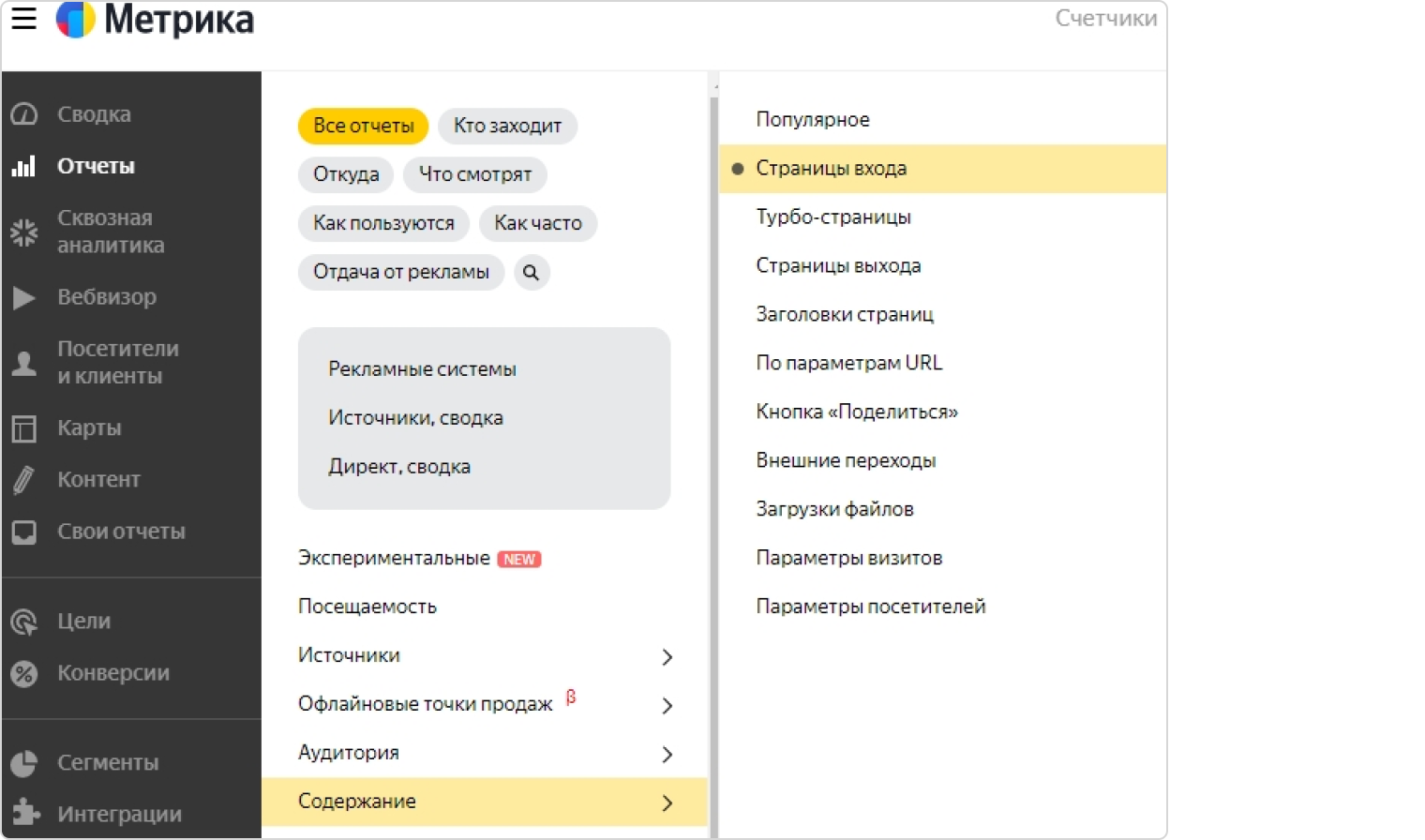The height and width of the screenshot is (840, 1425).
Task: Expand the Источники submenu arrow
Action: pyautogui.click(x=667, y=657)
